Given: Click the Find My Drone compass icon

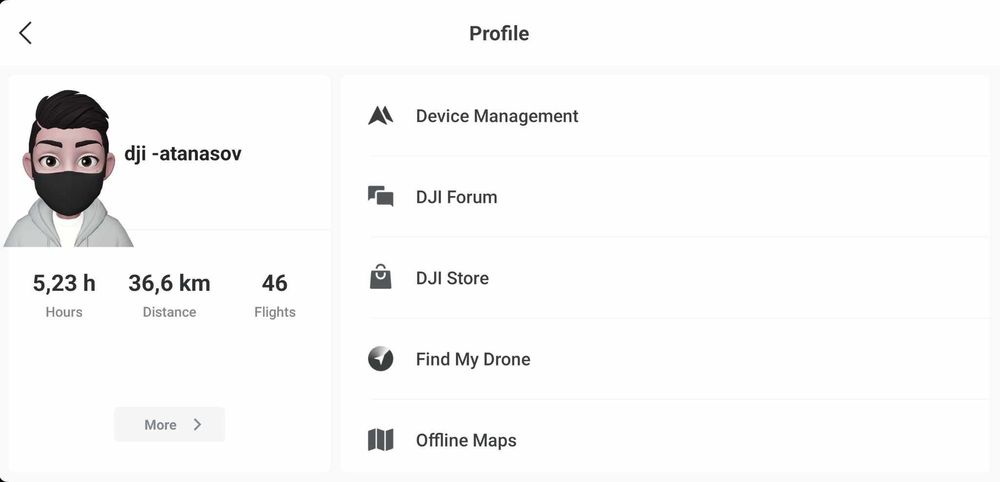Looking at the screenshot, I should (x=380, y=359).
